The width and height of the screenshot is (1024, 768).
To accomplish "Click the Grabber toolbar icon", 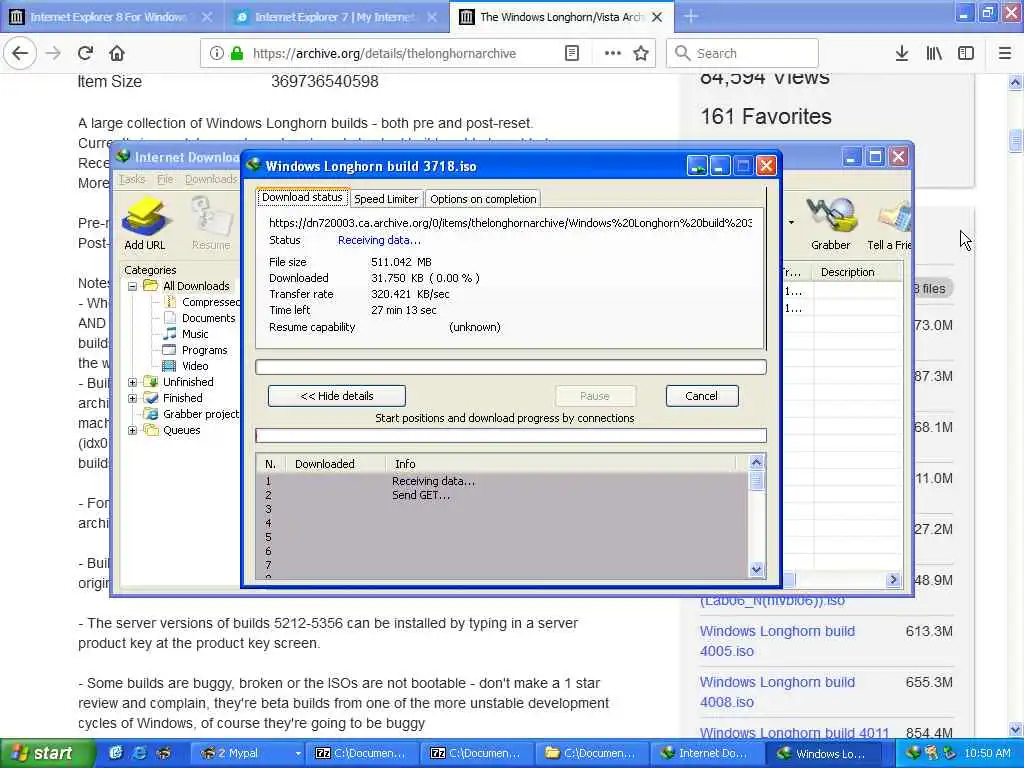I will 831,224.
